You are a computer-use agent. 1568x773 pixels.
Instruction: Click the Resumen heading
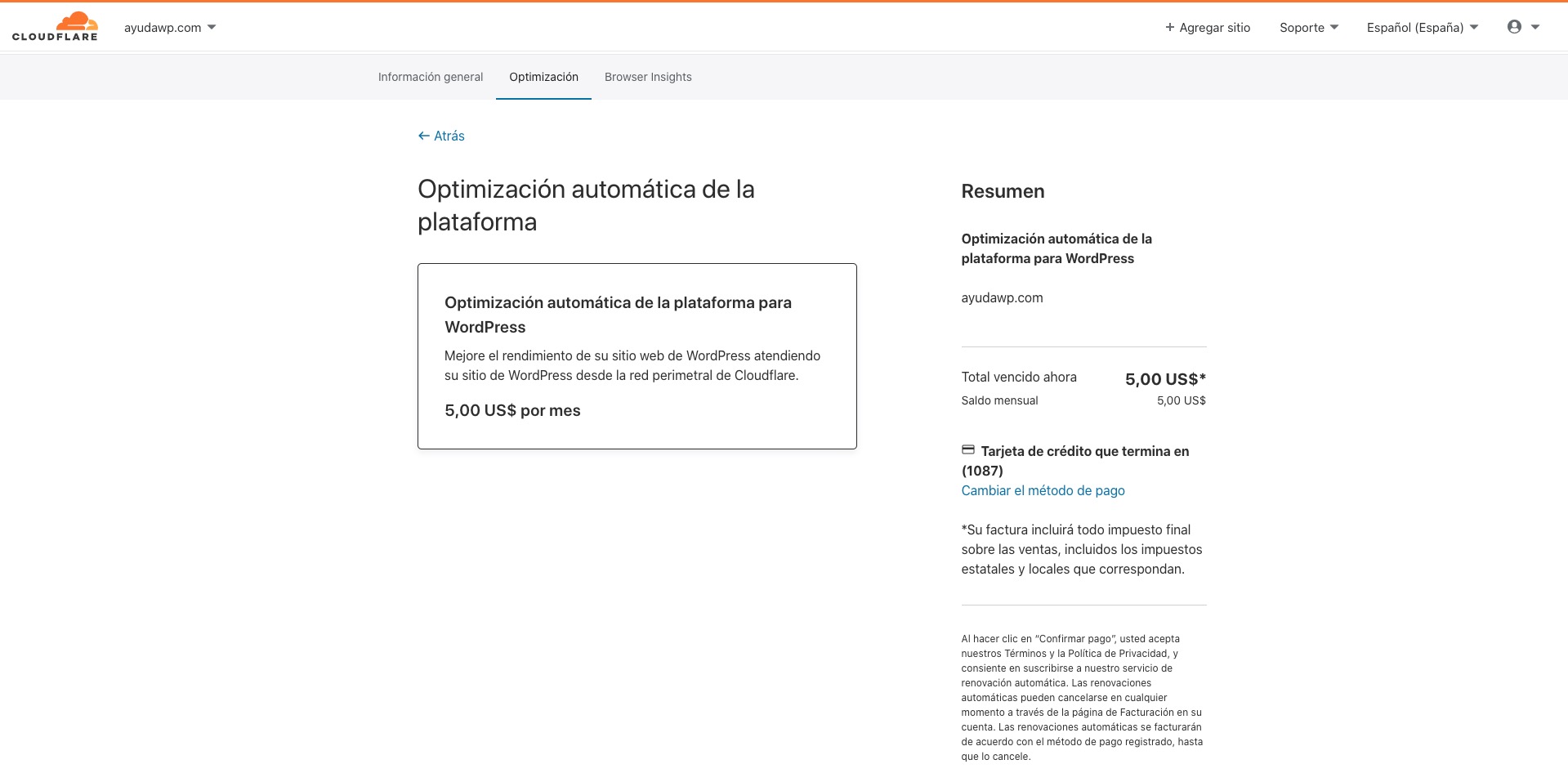click(1003, 191)
